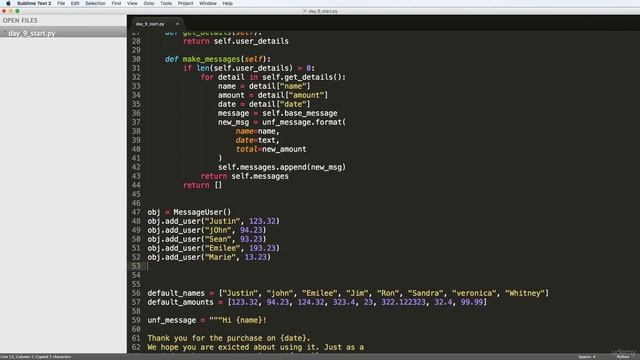Open the Goto menu
This screenshot has width=640, height=360.
pos(149,3)
